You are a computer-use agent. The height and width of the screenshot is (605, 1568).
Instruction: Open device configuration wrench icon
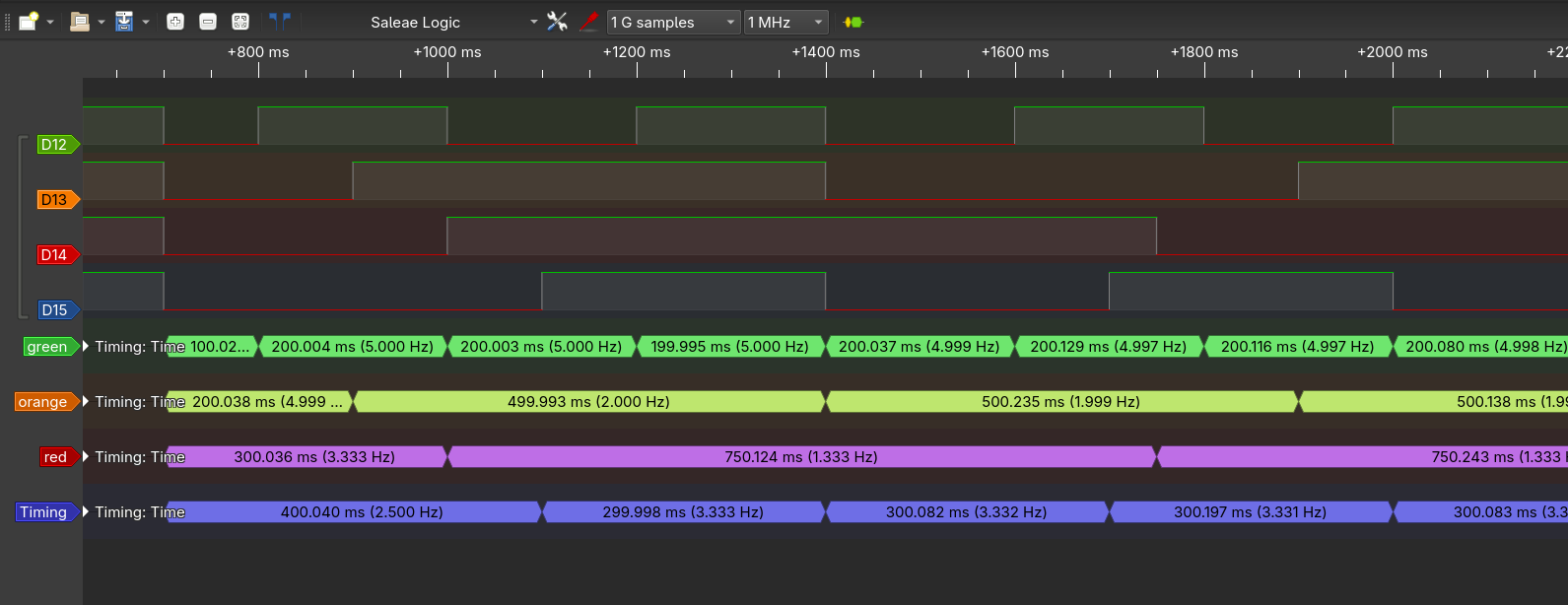point(558,22)
